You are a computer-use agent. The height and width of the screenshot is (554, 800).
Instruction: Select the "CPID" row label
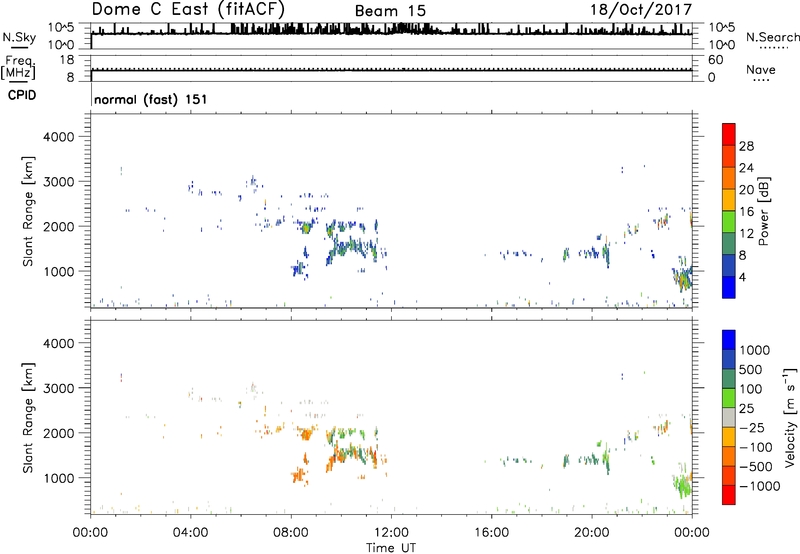[x=22, y=95]
